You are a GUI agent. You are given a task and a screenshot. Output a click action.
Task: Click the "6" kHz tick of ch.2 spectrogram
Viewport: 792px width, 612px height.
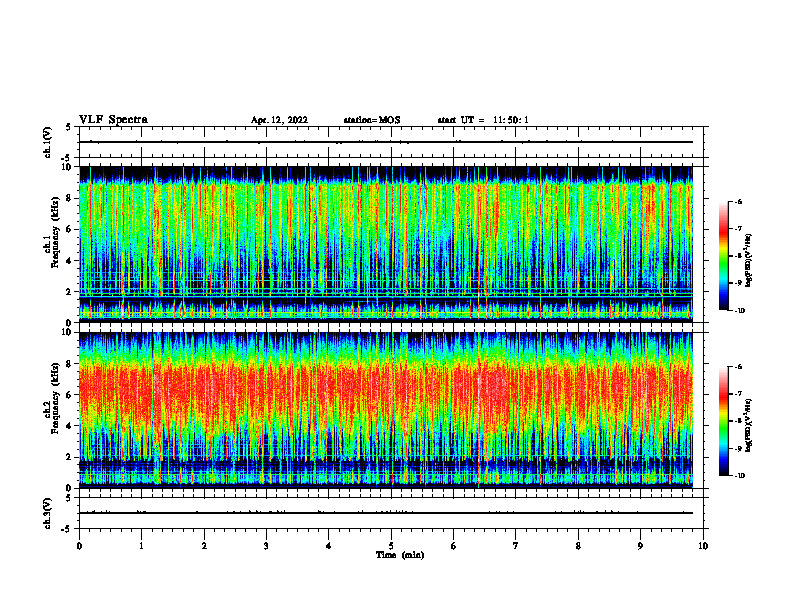[70, 395]
